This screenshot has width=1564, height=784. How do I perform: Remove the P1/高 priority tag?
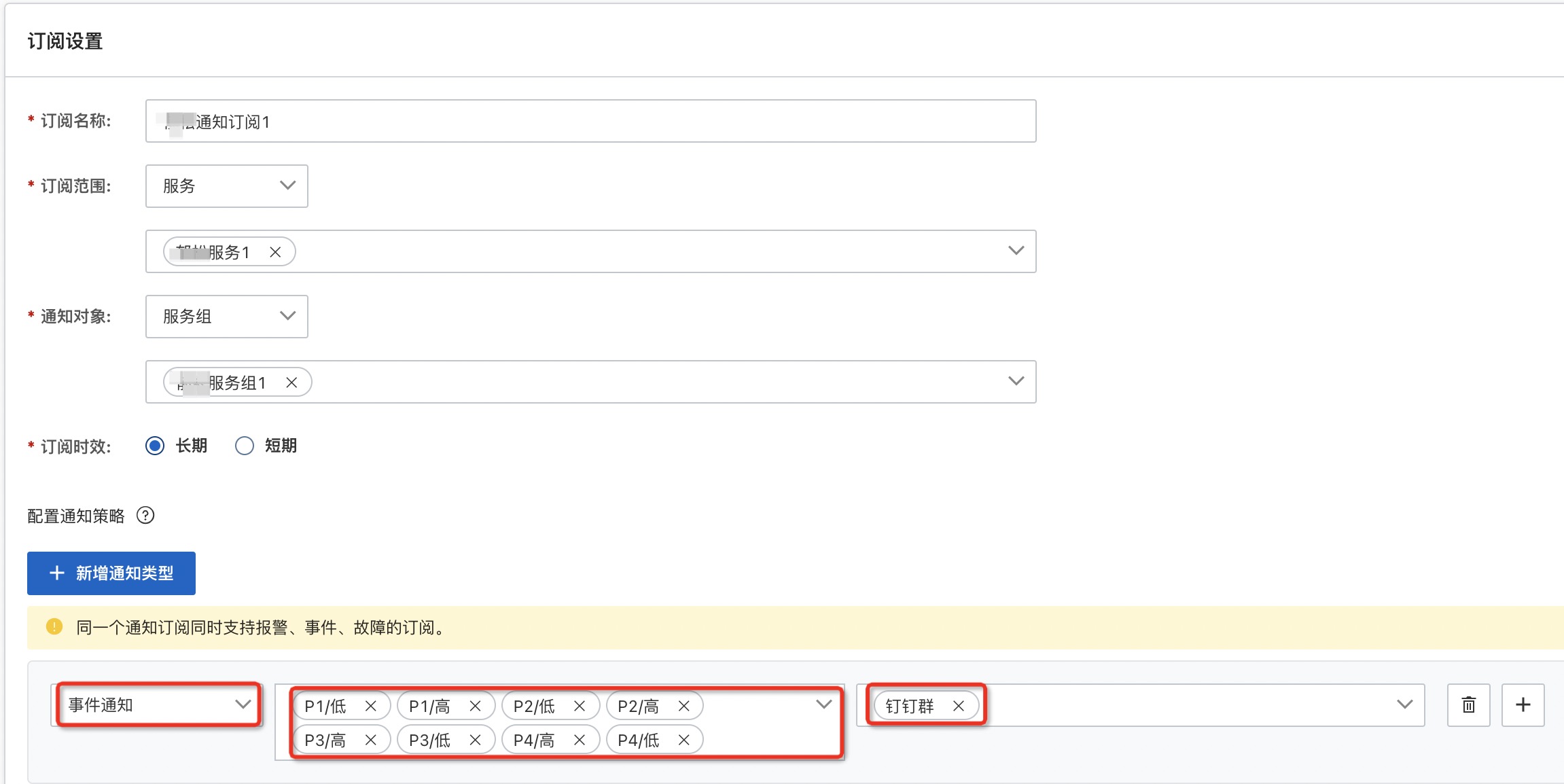pyautogui.click(x=476, y=706)
